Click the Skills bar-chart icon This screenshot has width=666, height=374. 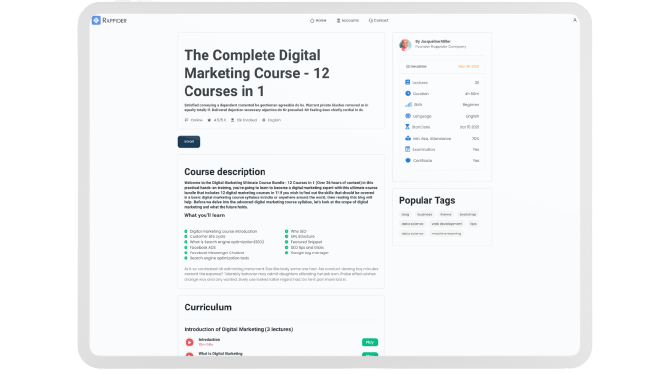(x=408, y=104)
